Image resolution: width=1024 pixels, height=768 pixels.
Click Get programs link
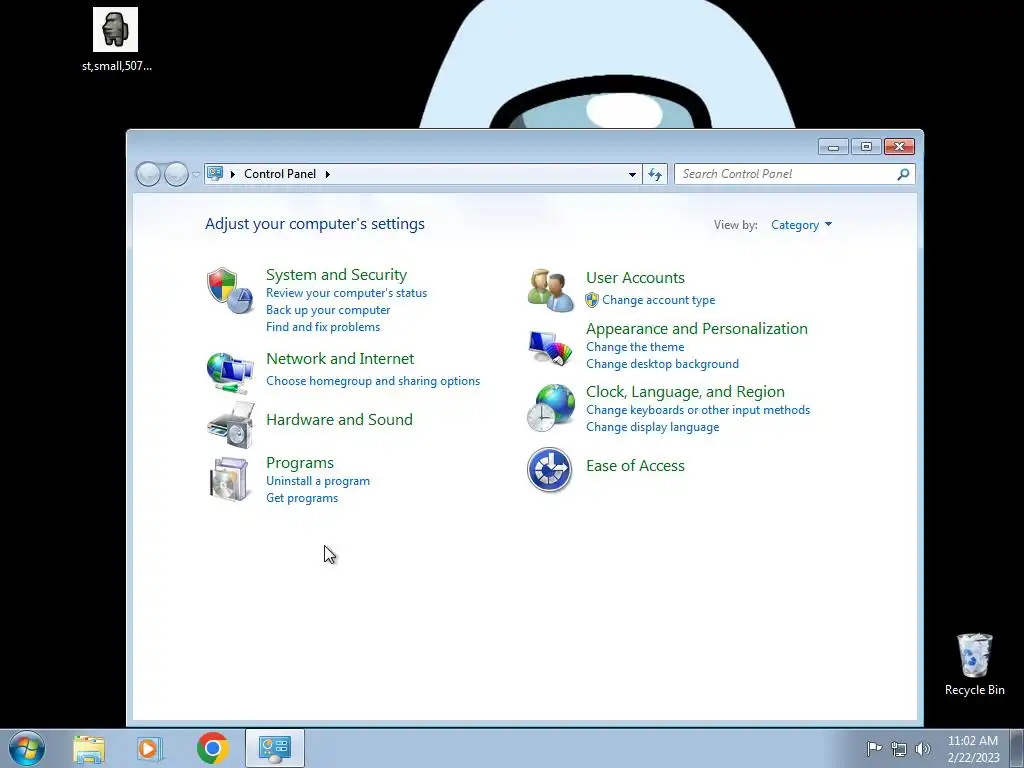(x=302, y=498)
